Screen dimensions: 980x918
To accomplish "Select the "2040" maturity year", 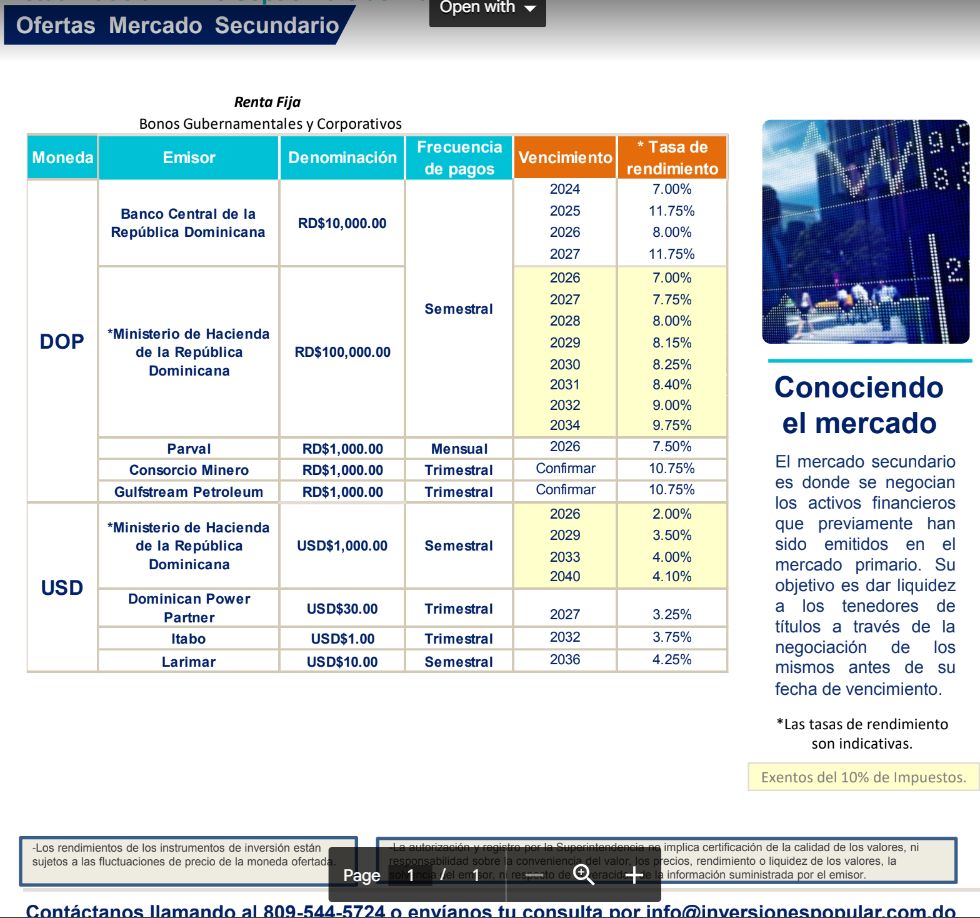I will (565, 576).
